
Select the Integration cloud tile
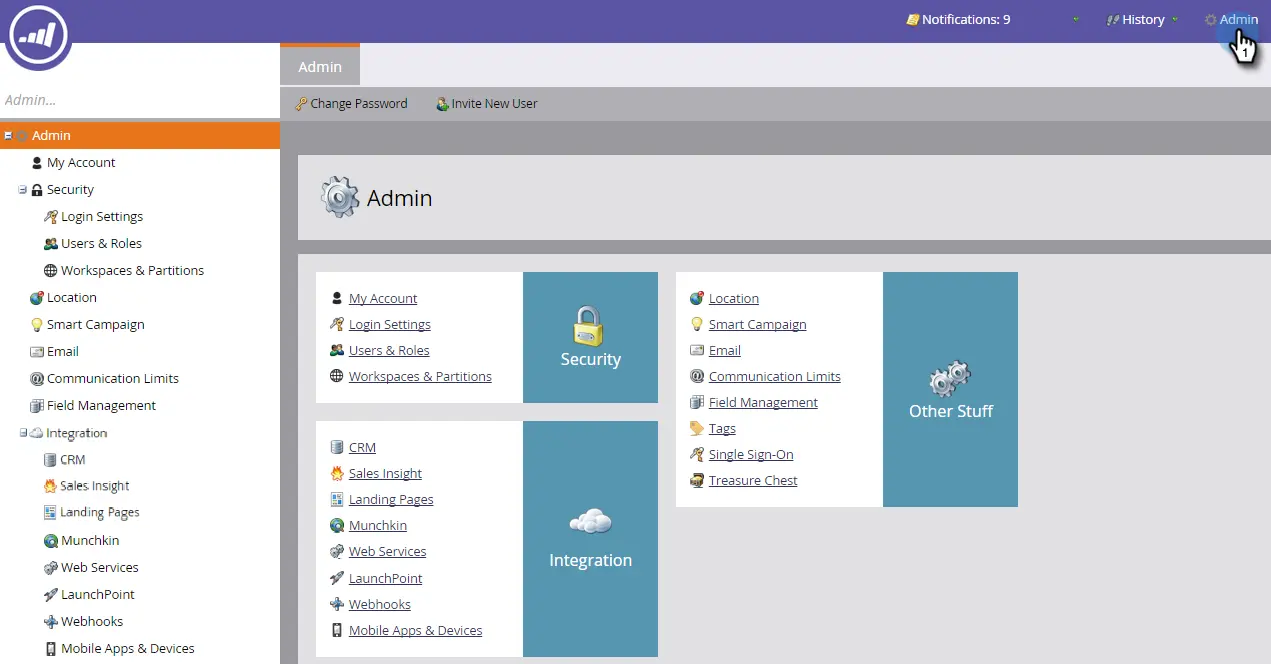[590, 538]
